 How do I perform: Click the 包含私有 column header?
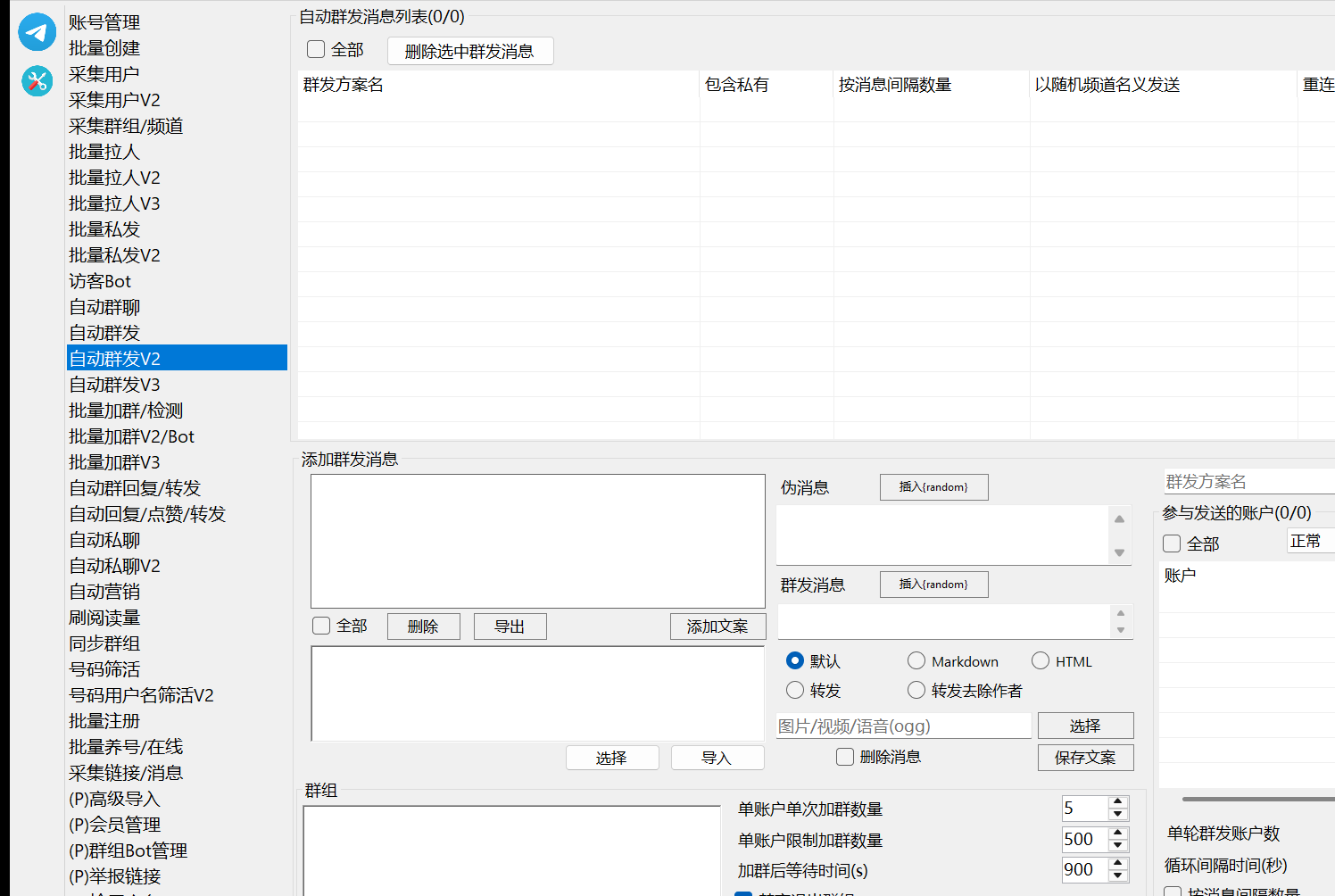(x=767, y=85)
